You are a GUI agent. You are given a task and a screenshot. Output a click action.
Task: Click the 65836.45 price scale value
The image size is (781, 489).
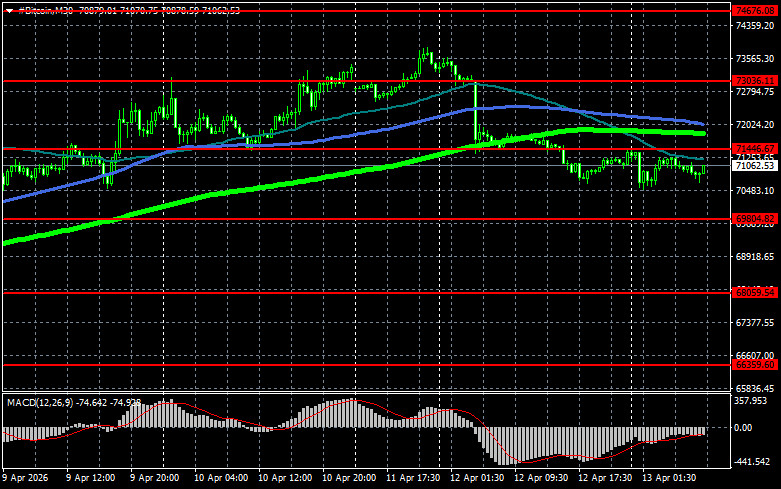click(755, 388)
